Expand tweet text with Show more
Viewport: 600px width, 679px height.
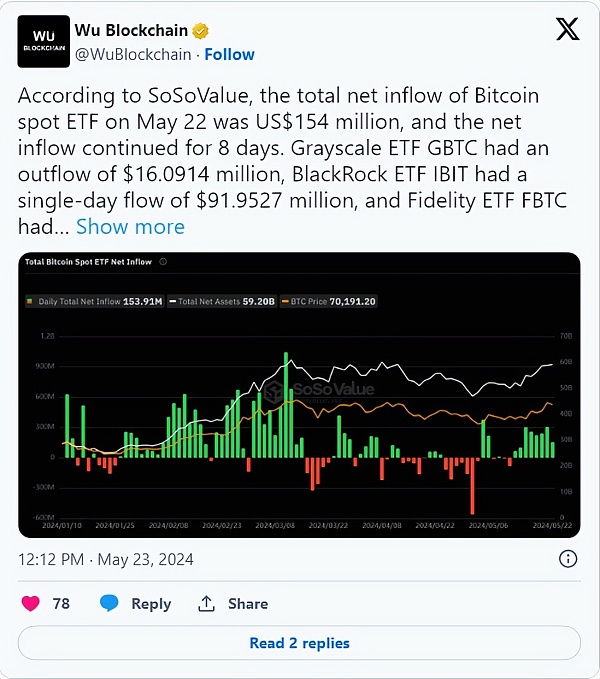click(x=130, y=227)
